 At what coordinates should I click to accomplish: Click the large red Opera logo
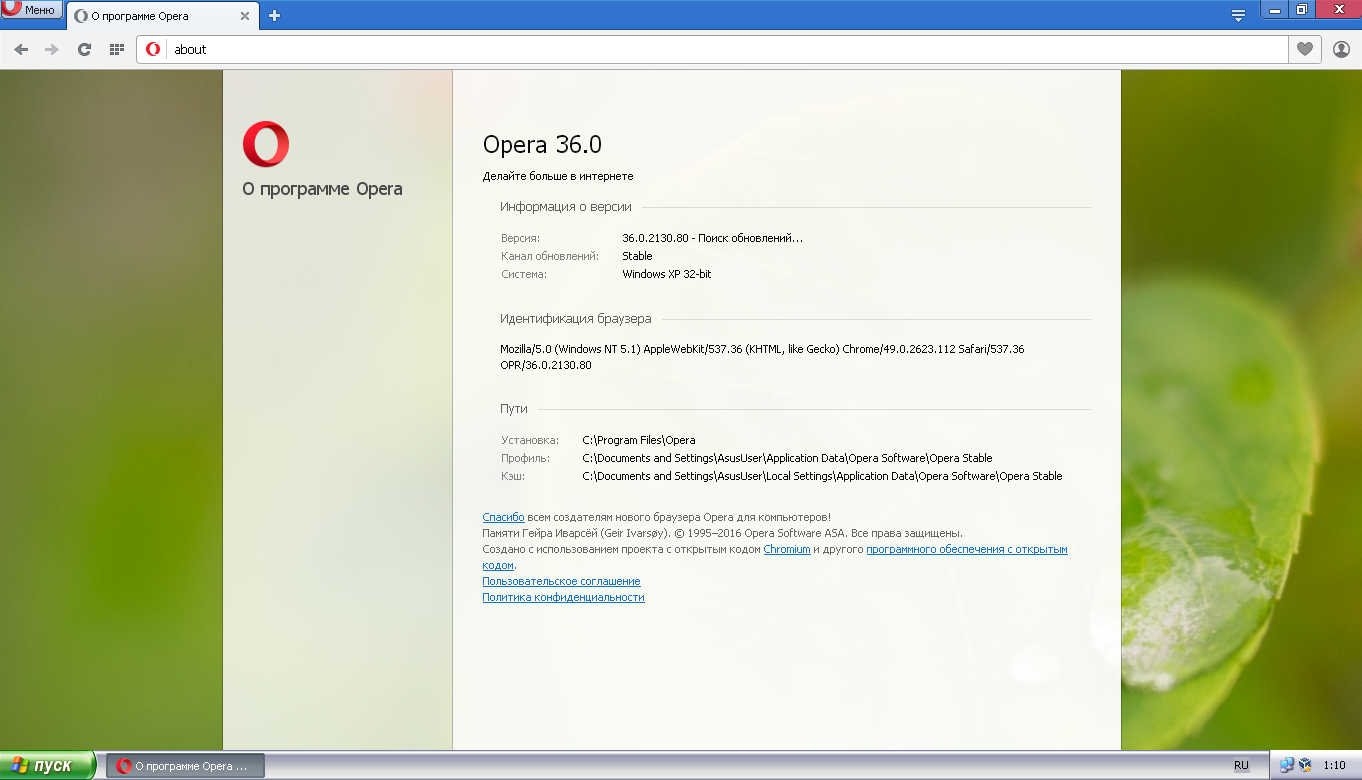[266, 144]
